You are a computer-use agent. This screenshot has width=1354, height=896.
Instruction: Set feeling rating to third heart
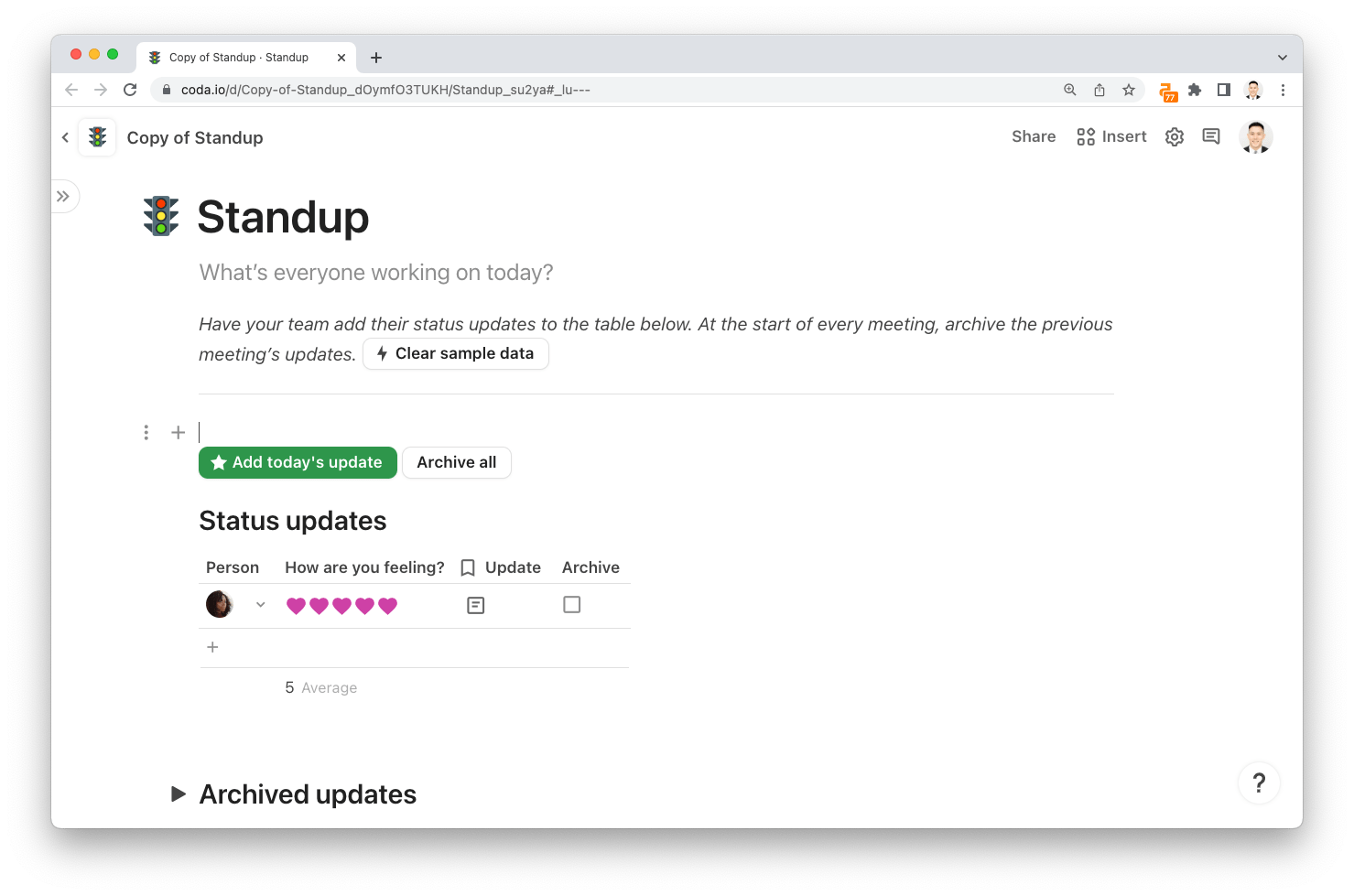(x=341, y=606)
